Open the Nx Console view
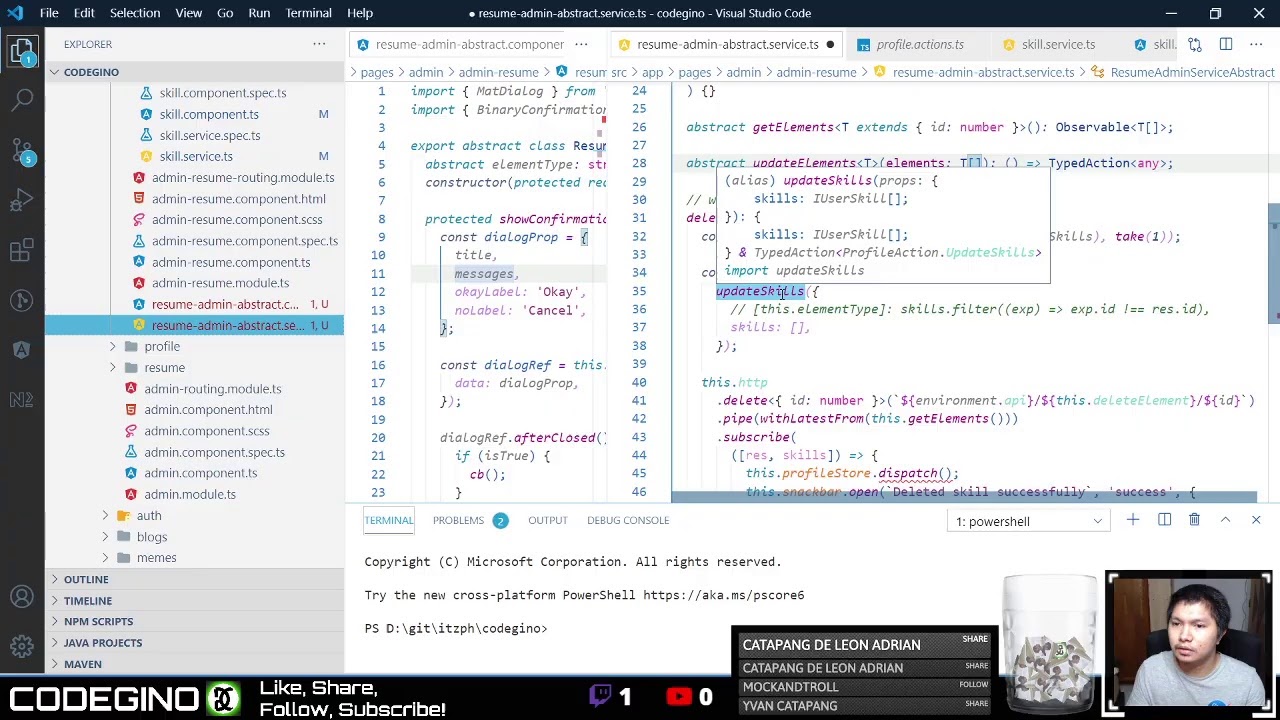The width and height of the screenshot is (1280, 720). [x=22, y=400]
